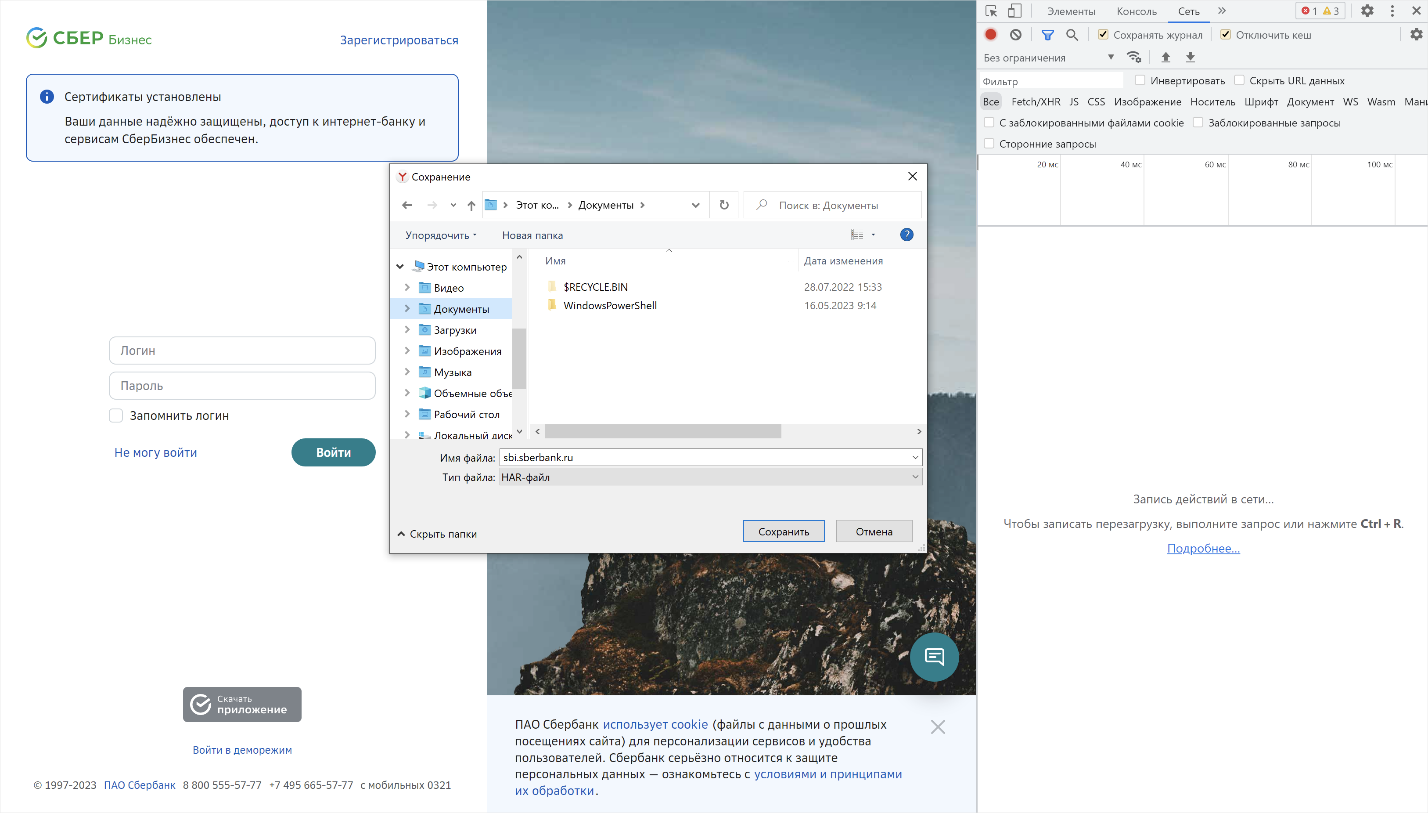Tick Запомнить логин
This screenshot has height=813, width=1428.
tap(116, 415)
